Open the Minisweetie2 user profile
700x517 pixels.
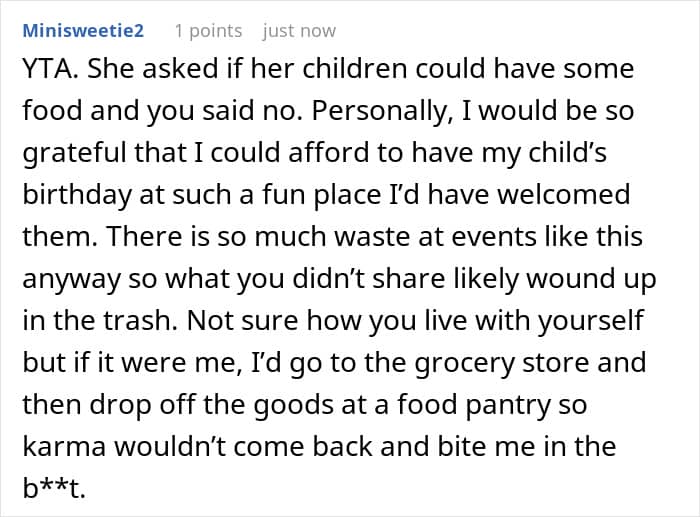(83, 31)
